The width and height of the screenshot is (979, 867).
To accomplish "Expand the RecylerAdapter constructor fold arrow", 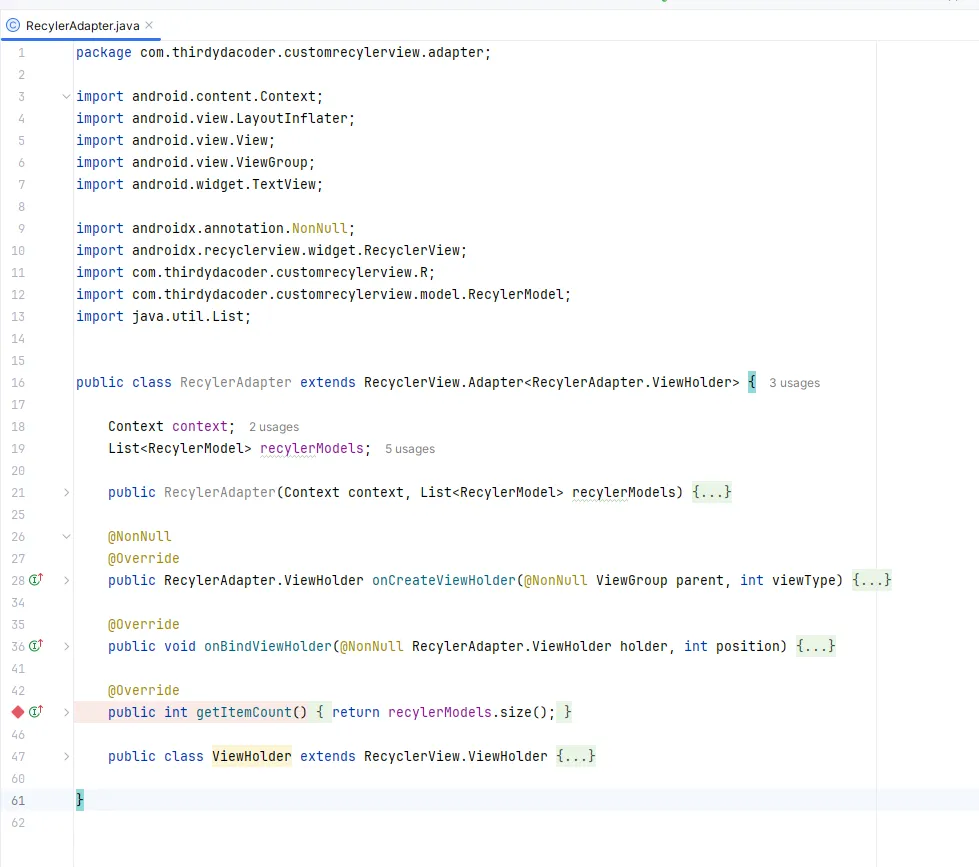I will tap(66, 492).
